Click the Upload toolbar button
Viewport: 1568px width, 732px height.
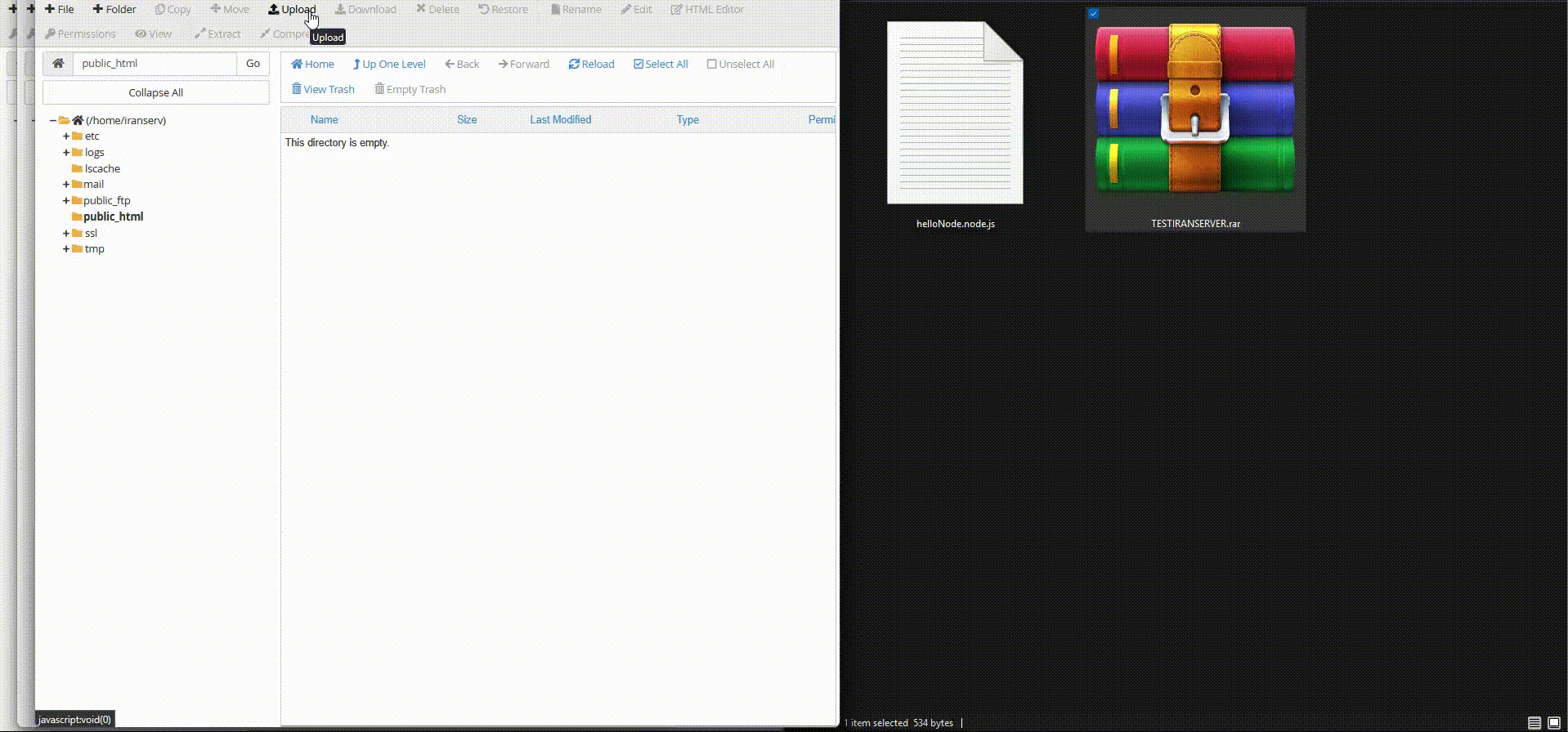(x=292, y=10)
